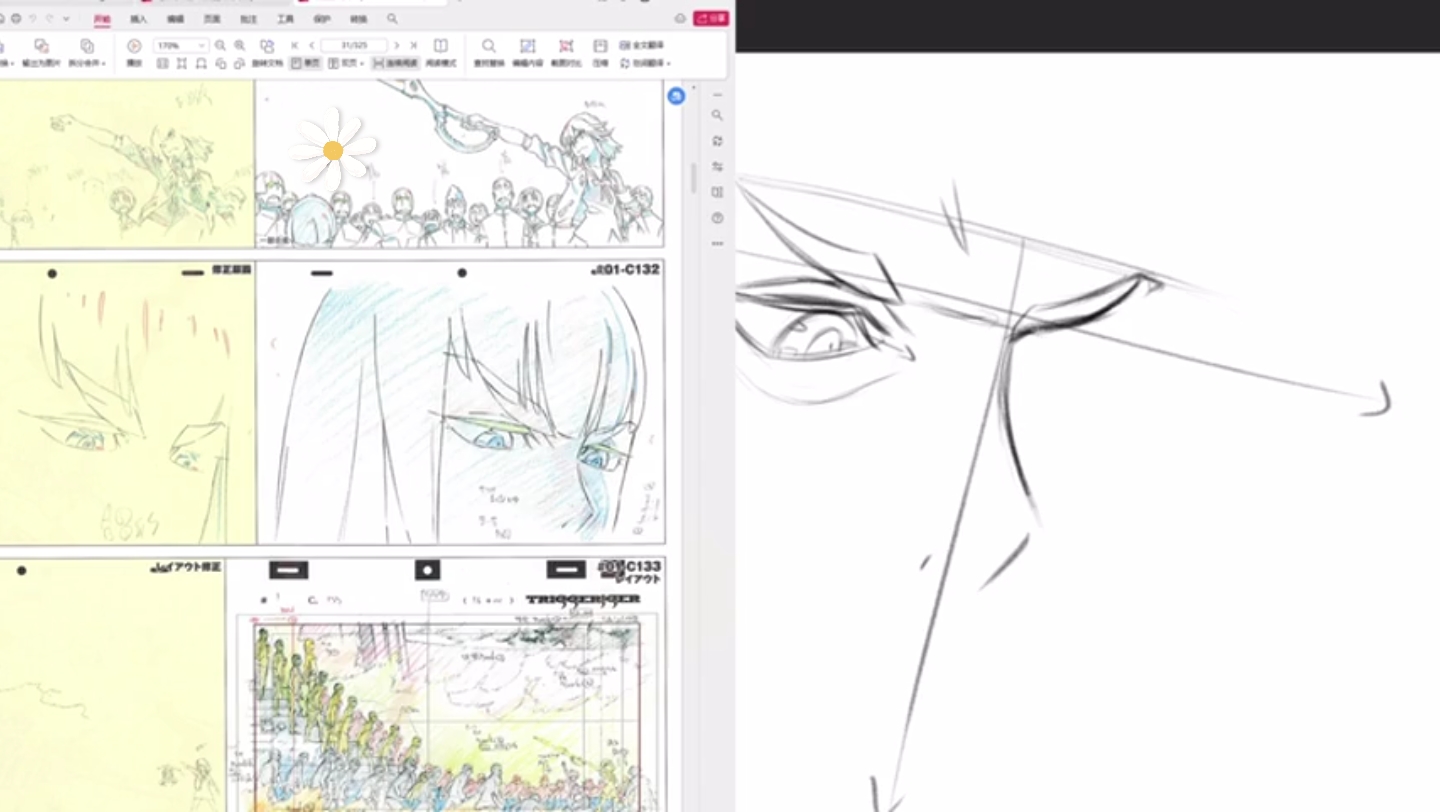Click 压缩 compress tool
The image size is (1440, 812).
click(x=600, y=53)
